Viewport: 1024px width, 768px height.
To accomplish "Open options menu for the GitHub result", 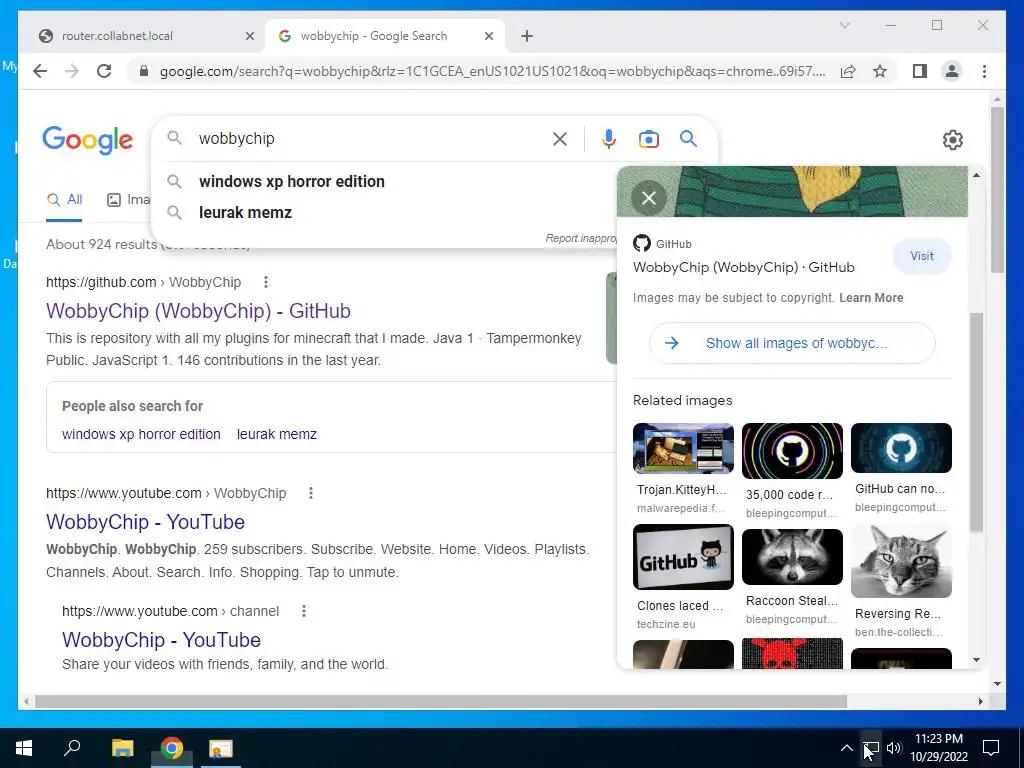I will (x=265, y=282).
